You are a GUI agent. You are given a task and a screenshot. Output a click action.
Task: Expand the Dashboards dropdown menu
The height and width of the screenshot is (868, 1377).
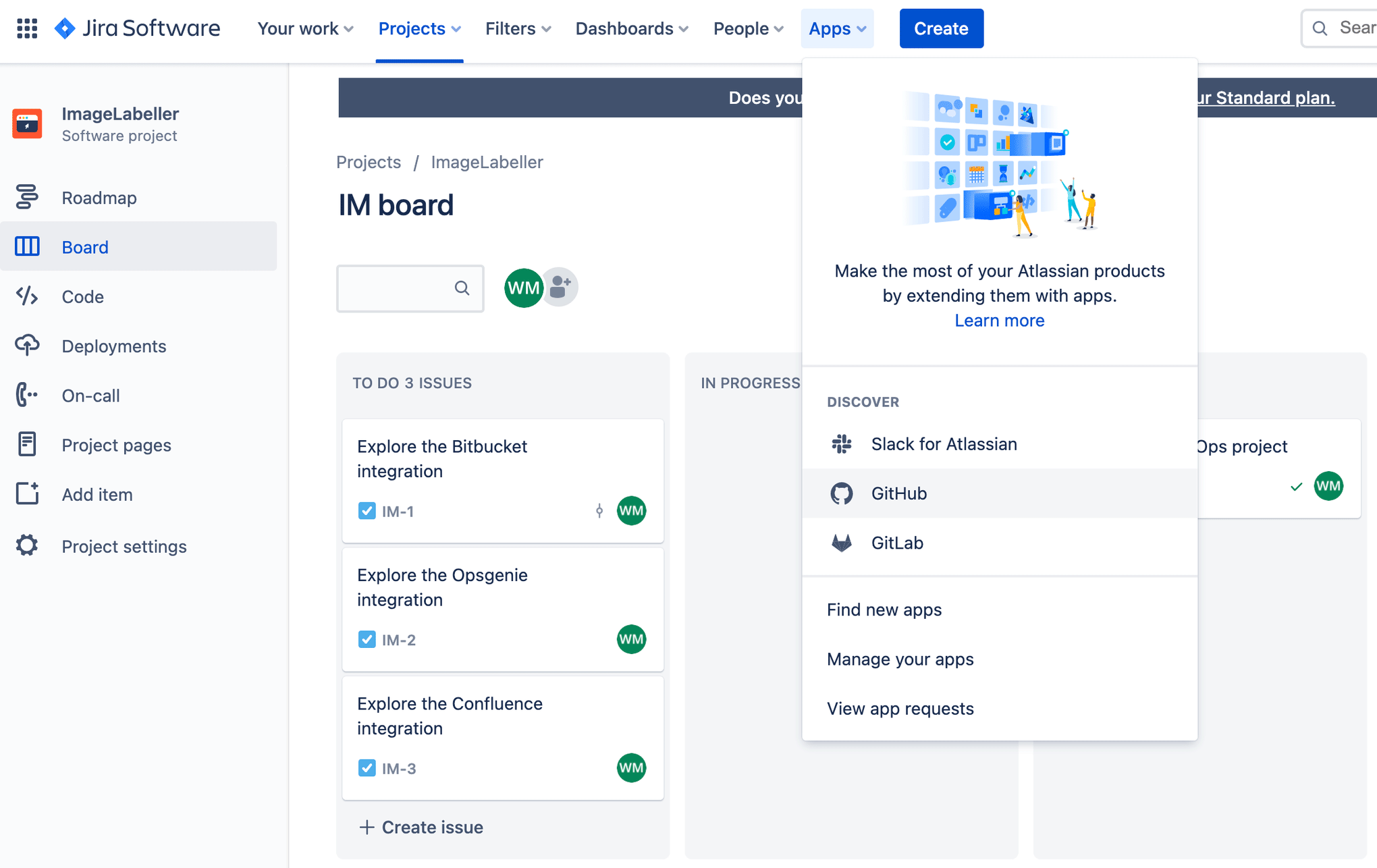[631, 28]
